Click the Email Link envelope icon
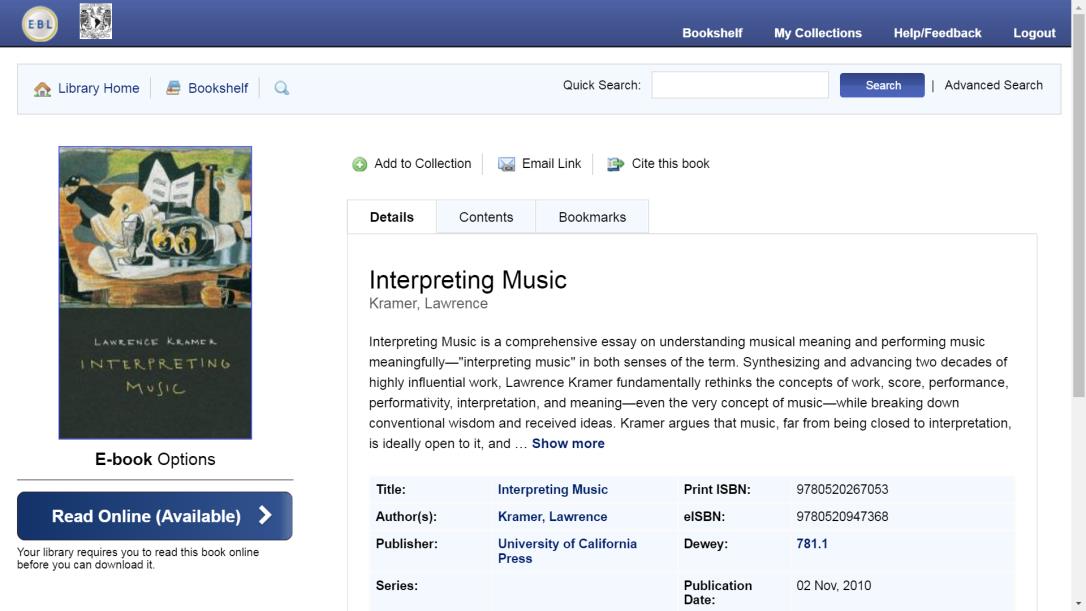 pyautogui.click(x=507, y=164)
